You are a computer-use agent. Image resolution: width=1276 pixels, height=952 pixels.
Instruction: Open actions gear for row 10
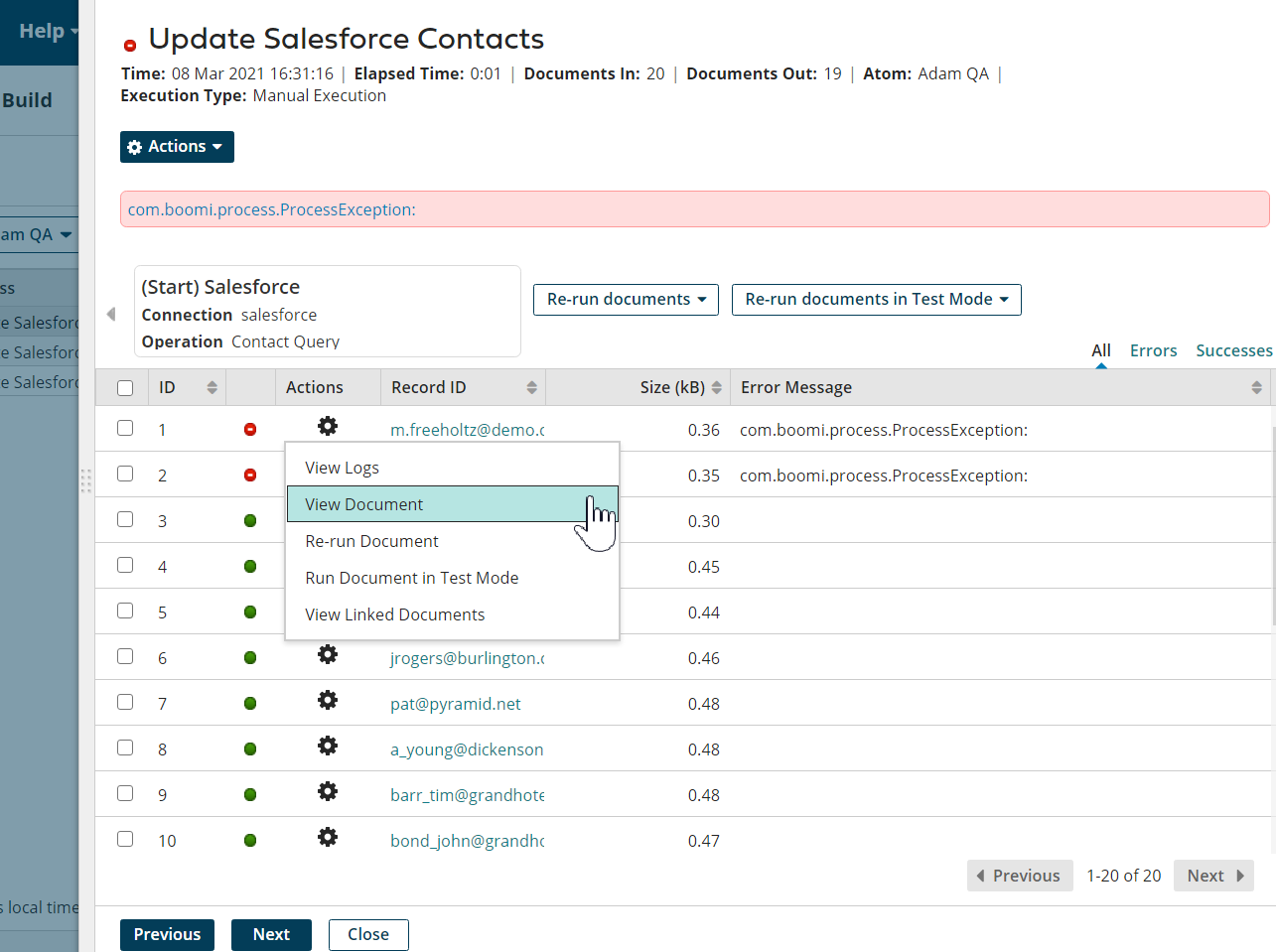point(328,837)
